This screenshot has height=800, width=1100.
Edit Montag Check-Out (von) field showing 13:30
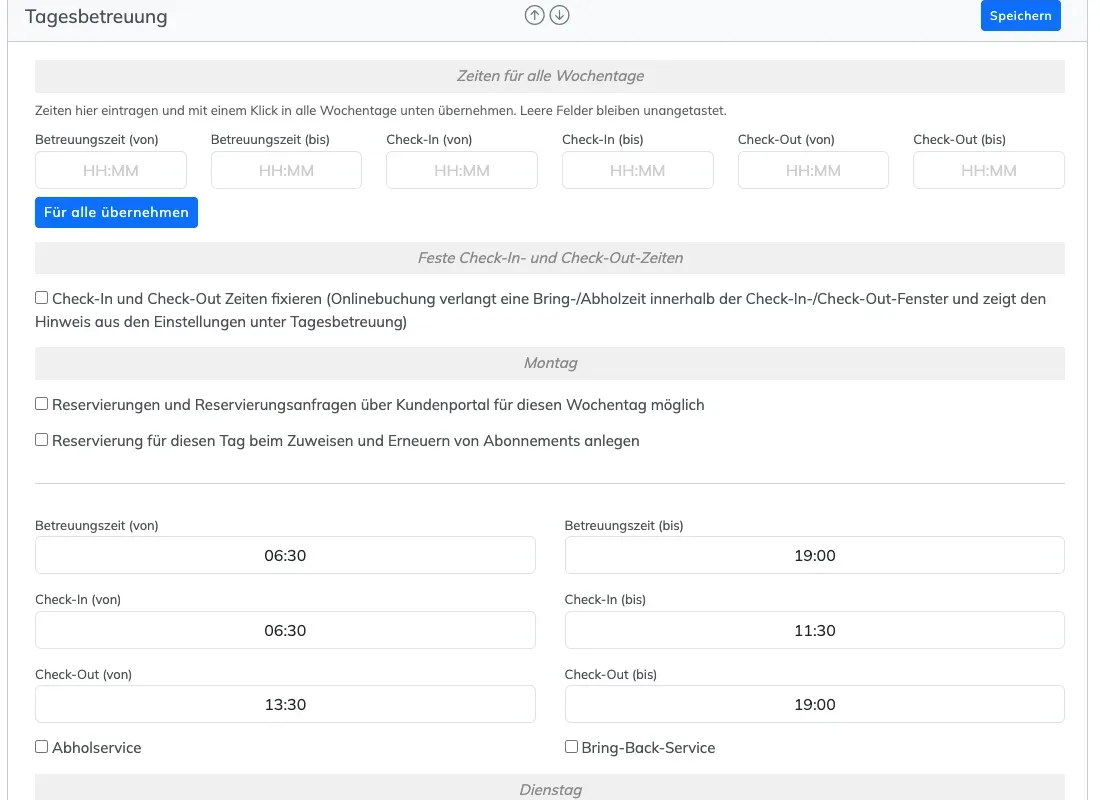coord(285,705)
